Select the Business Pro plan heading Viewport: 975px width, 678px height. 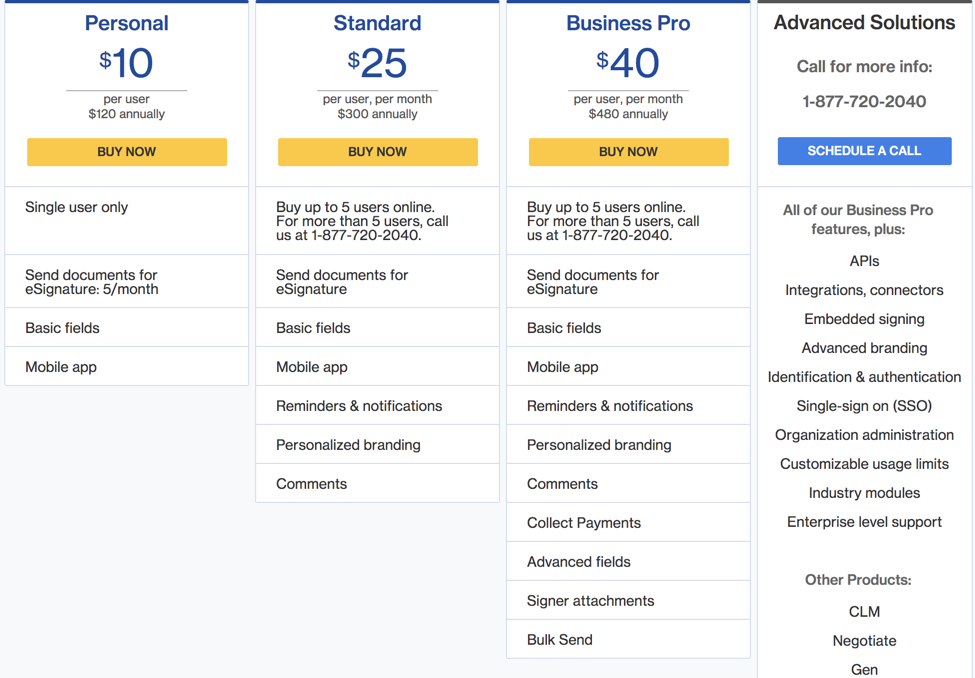[628, 23]
